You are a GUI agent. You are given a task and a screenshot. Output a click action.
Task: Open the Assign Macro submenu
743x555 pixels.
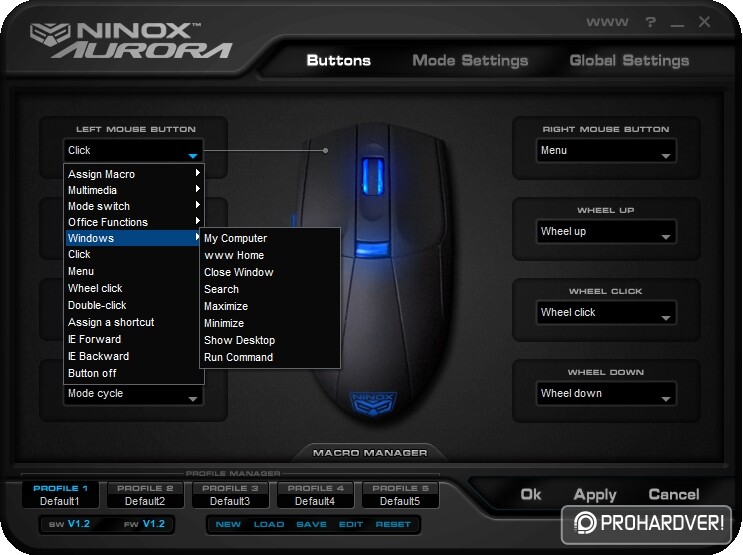[x=134, y=174]
